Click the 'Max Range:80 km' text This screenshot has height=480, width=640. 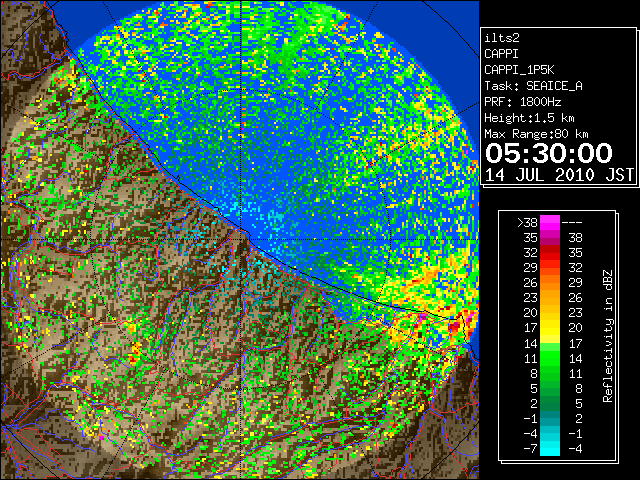(x=536, y=134)
